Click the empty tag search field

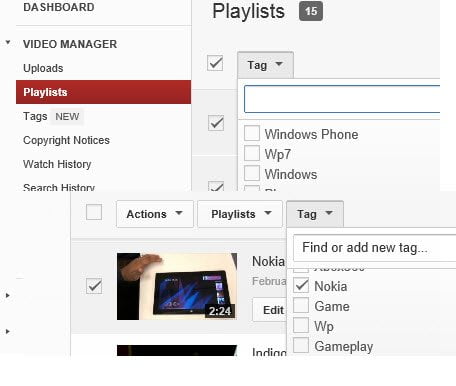point(342,99)
